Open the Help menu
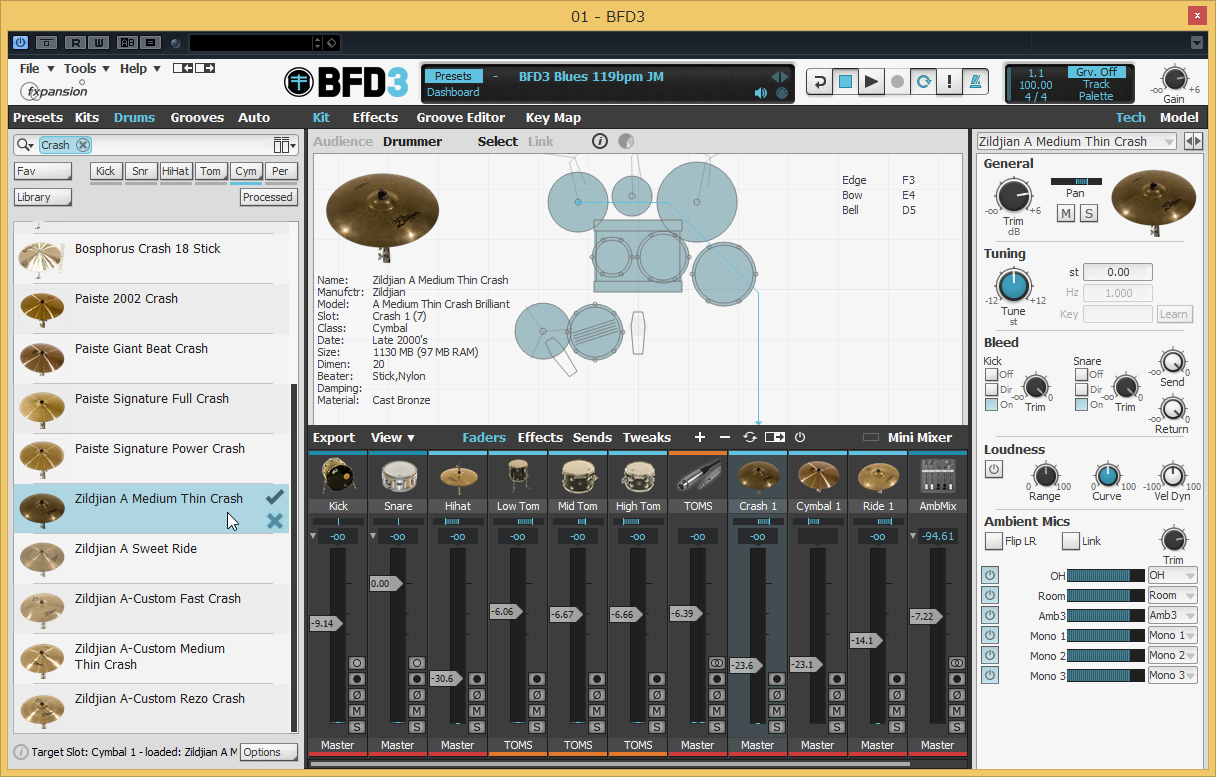1216x777 pixels. point(139,69)
